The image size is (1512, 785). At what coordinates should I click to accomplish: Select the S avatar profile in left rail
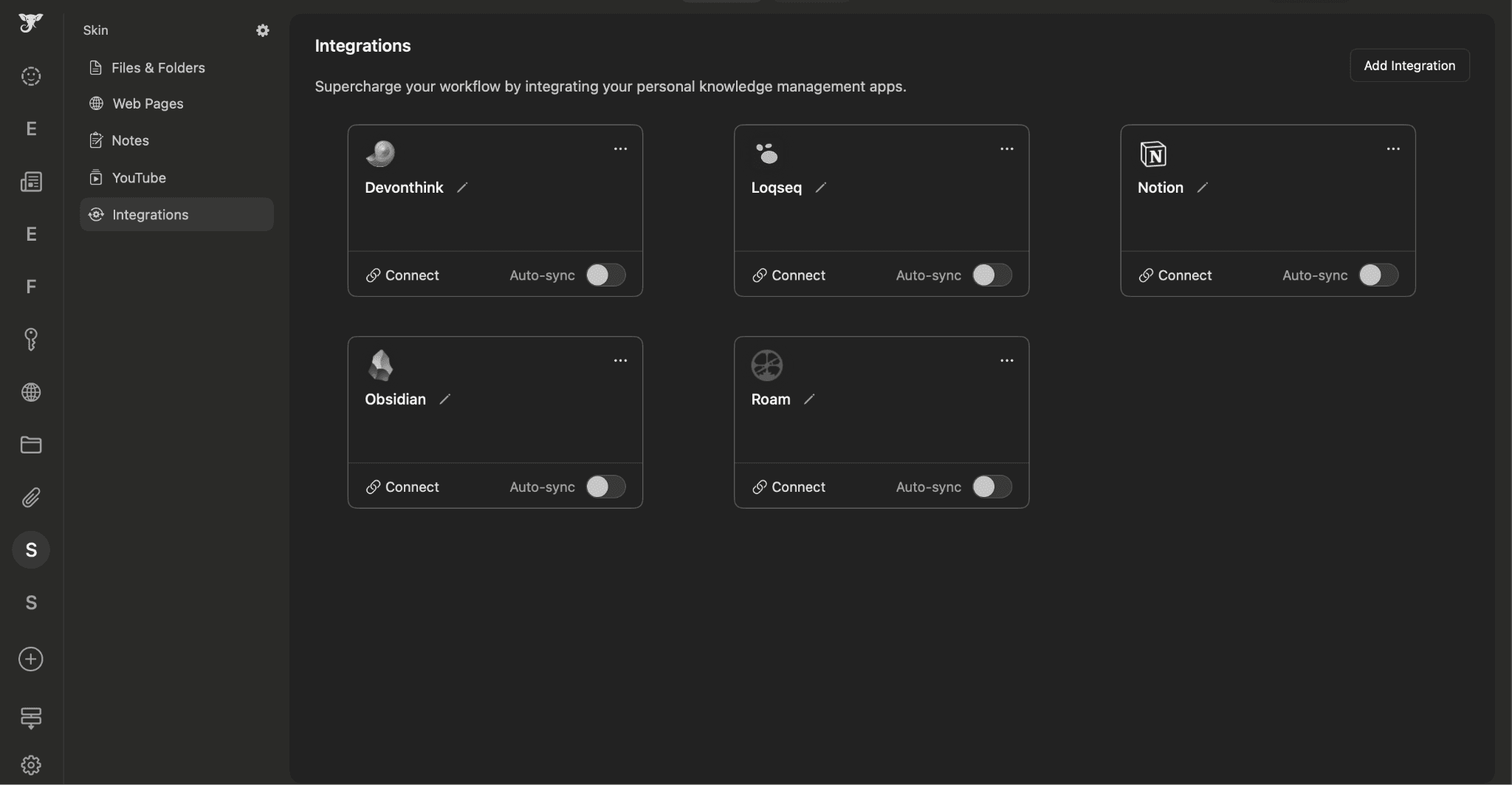[x=30, y=549]
